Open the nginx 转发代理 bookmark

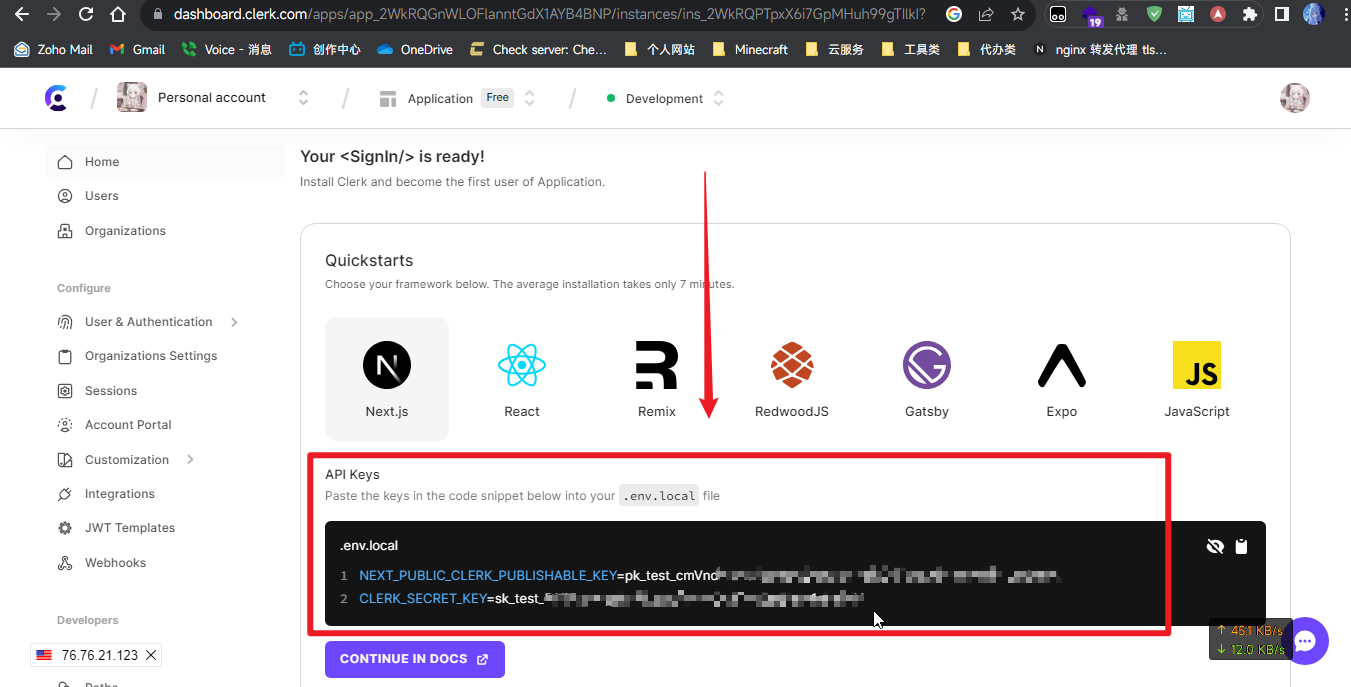coord(1099,49)
